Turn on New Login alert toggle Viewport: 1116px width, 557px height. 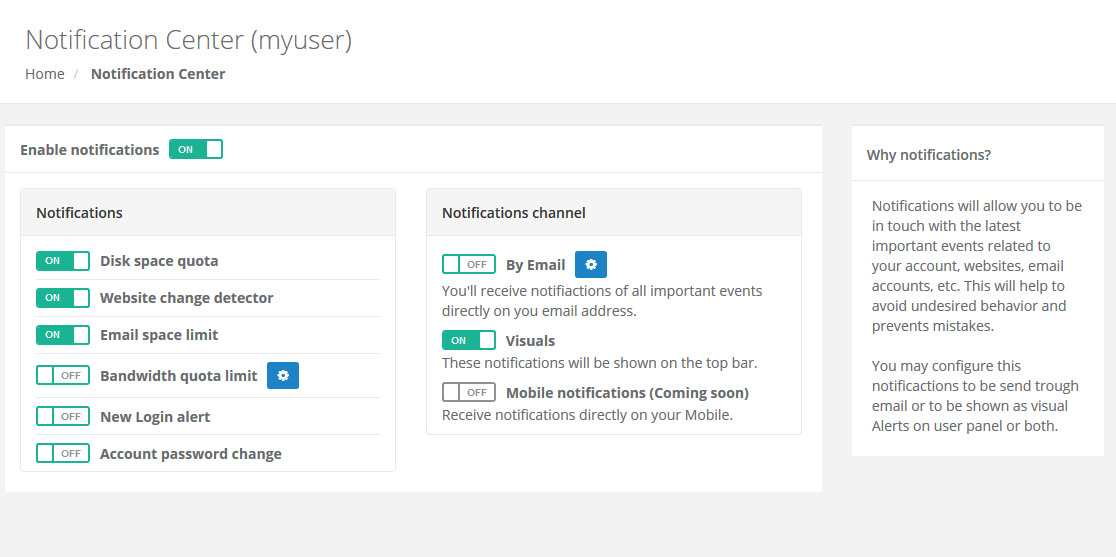pyautogui.click(x=63, y=417)
